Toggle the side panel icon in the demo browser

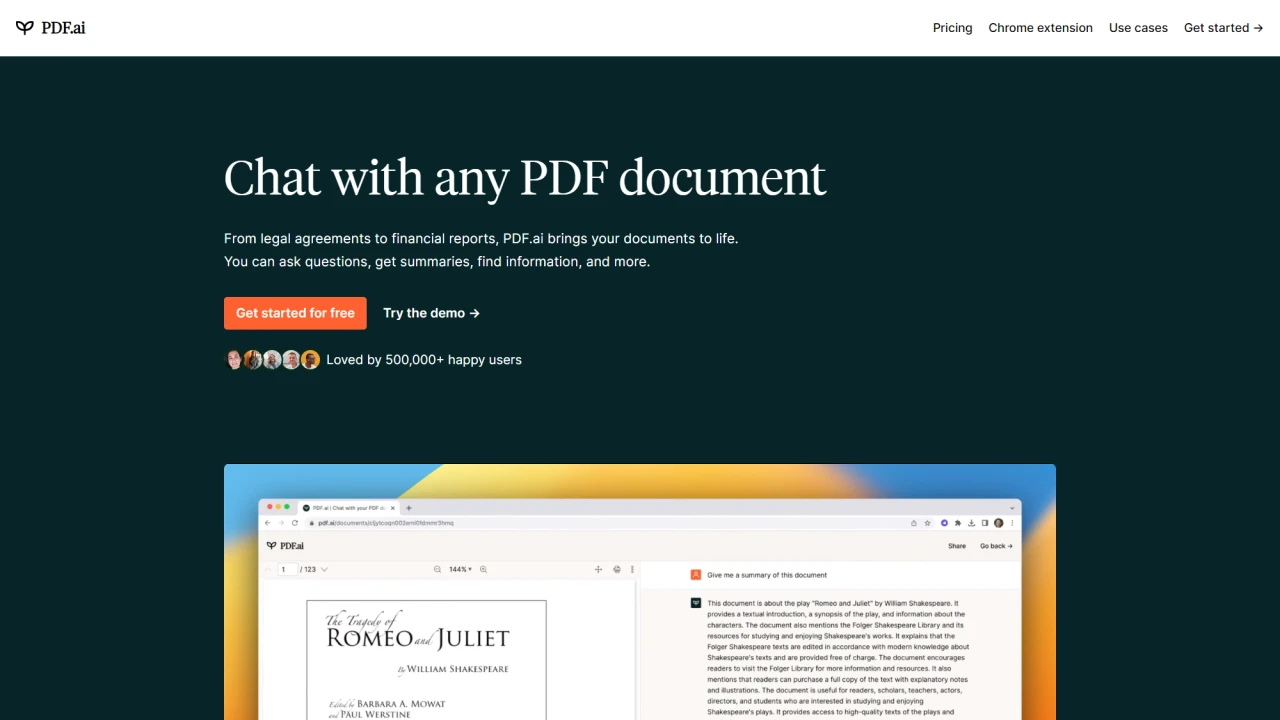[985, 523]
